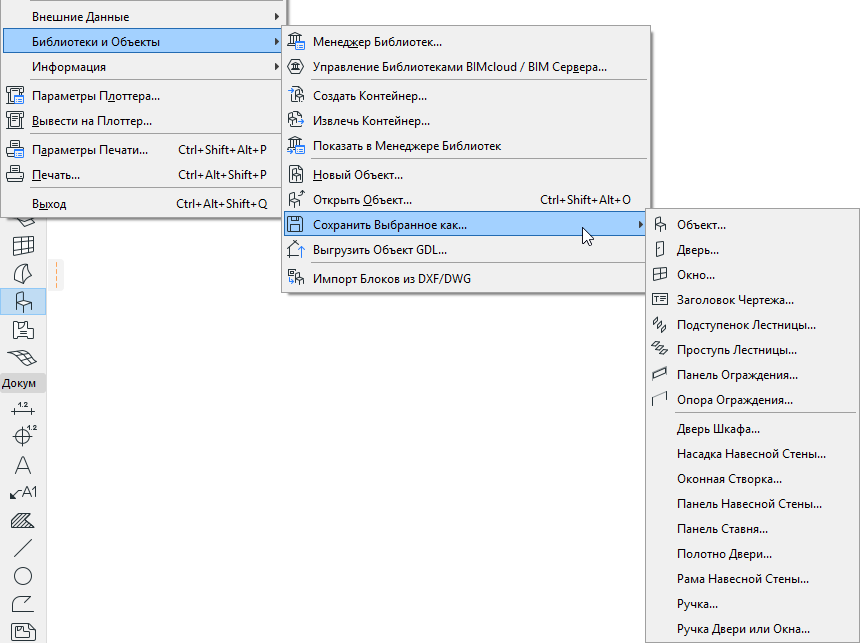Select the Curtain Wall grid tool

coord(23,246)
